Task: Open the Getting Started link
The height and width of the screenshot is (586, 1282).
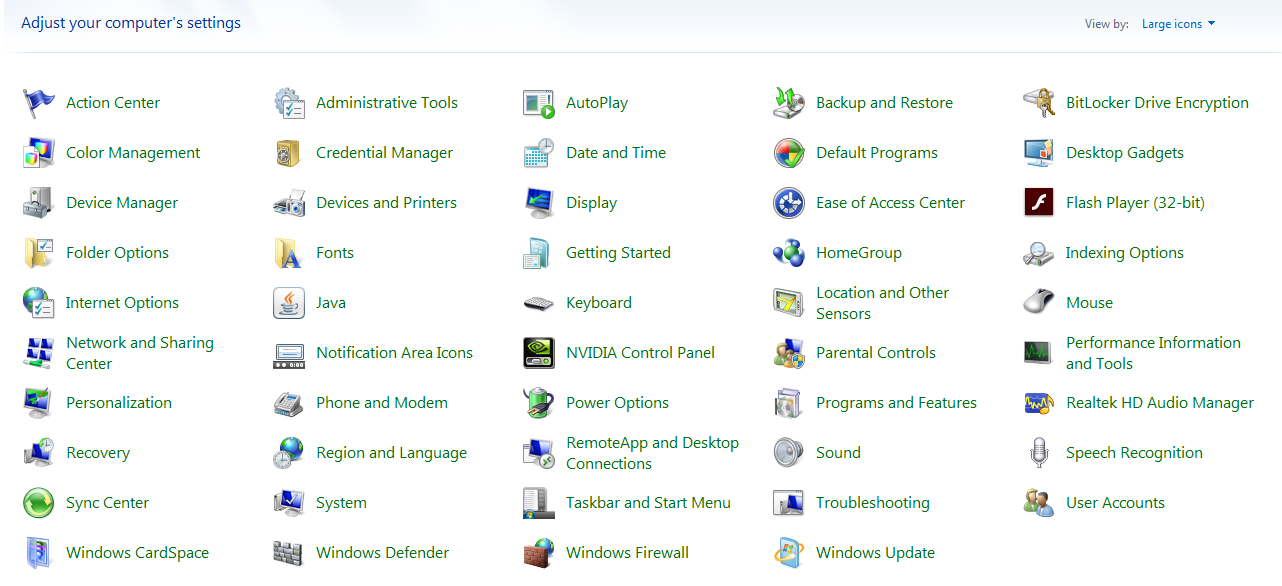Action: tap(618, 253)
